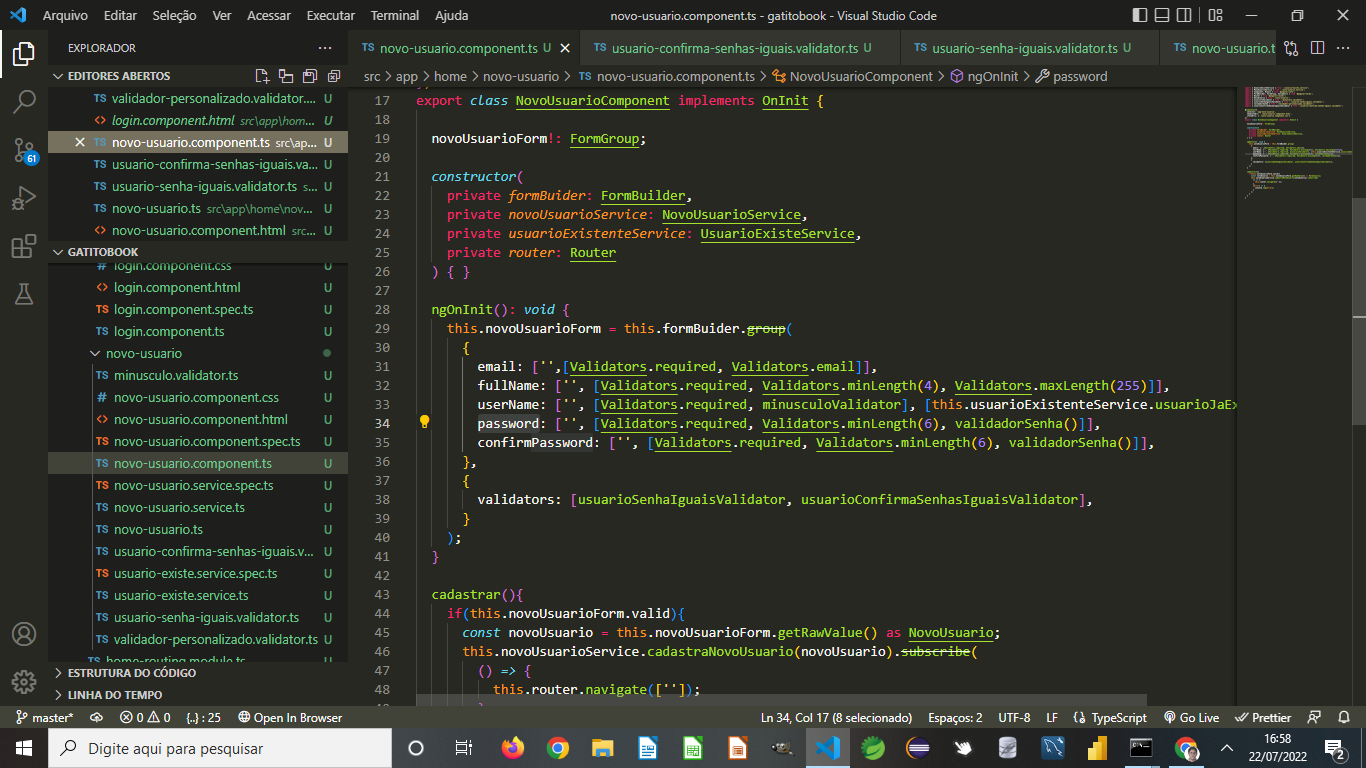
Task: Click the Prettier status bar item
Action: tap(1263, 718)
